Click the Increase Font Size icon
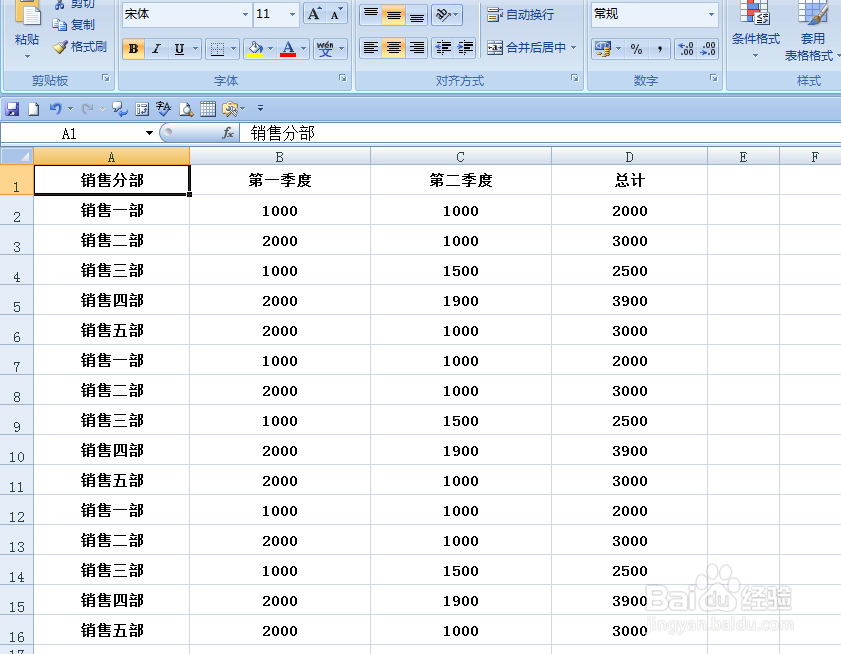 pos(315,13)
